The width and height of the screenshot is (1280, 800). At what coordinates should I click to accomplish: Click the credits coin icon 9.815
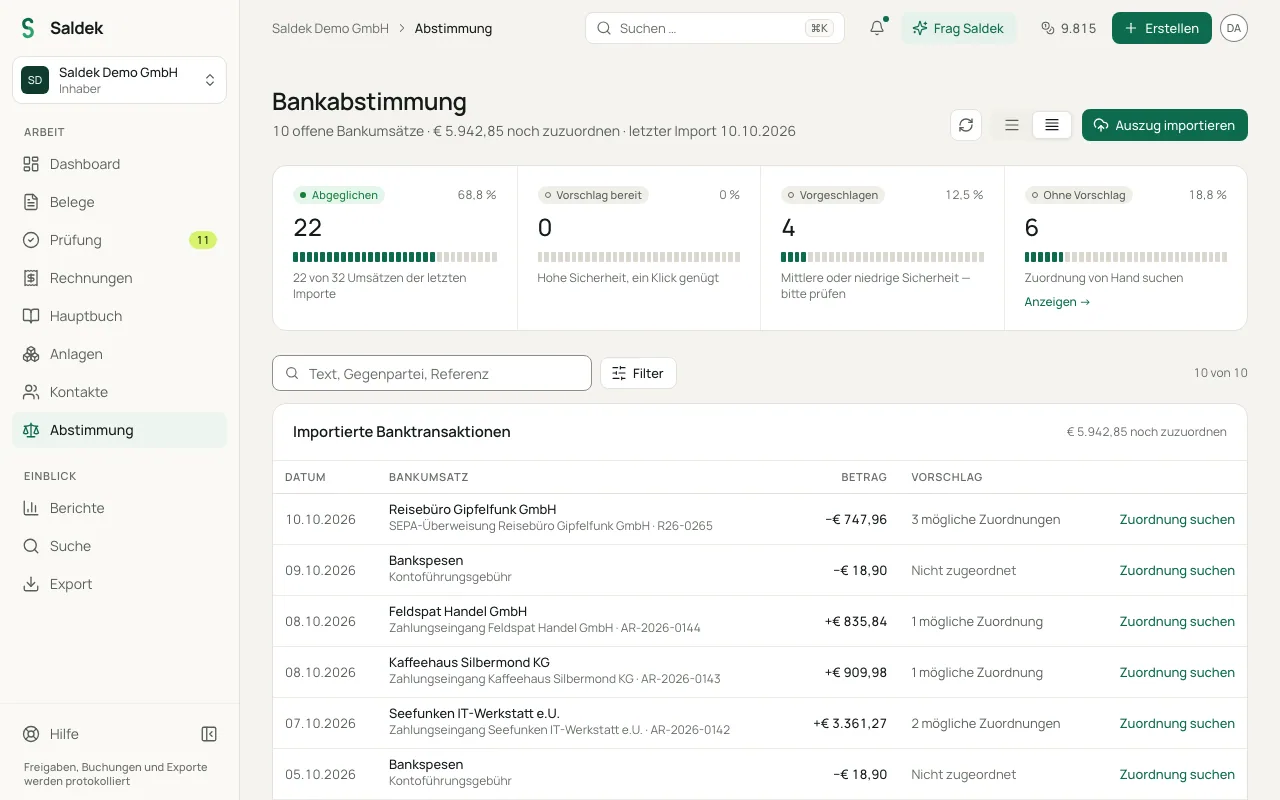[1068, 28]
